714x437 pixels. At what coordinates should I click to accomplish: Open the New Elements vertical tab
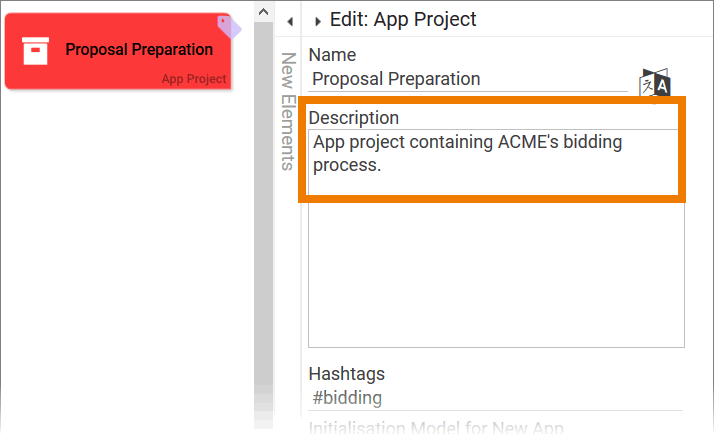point(288,112)
